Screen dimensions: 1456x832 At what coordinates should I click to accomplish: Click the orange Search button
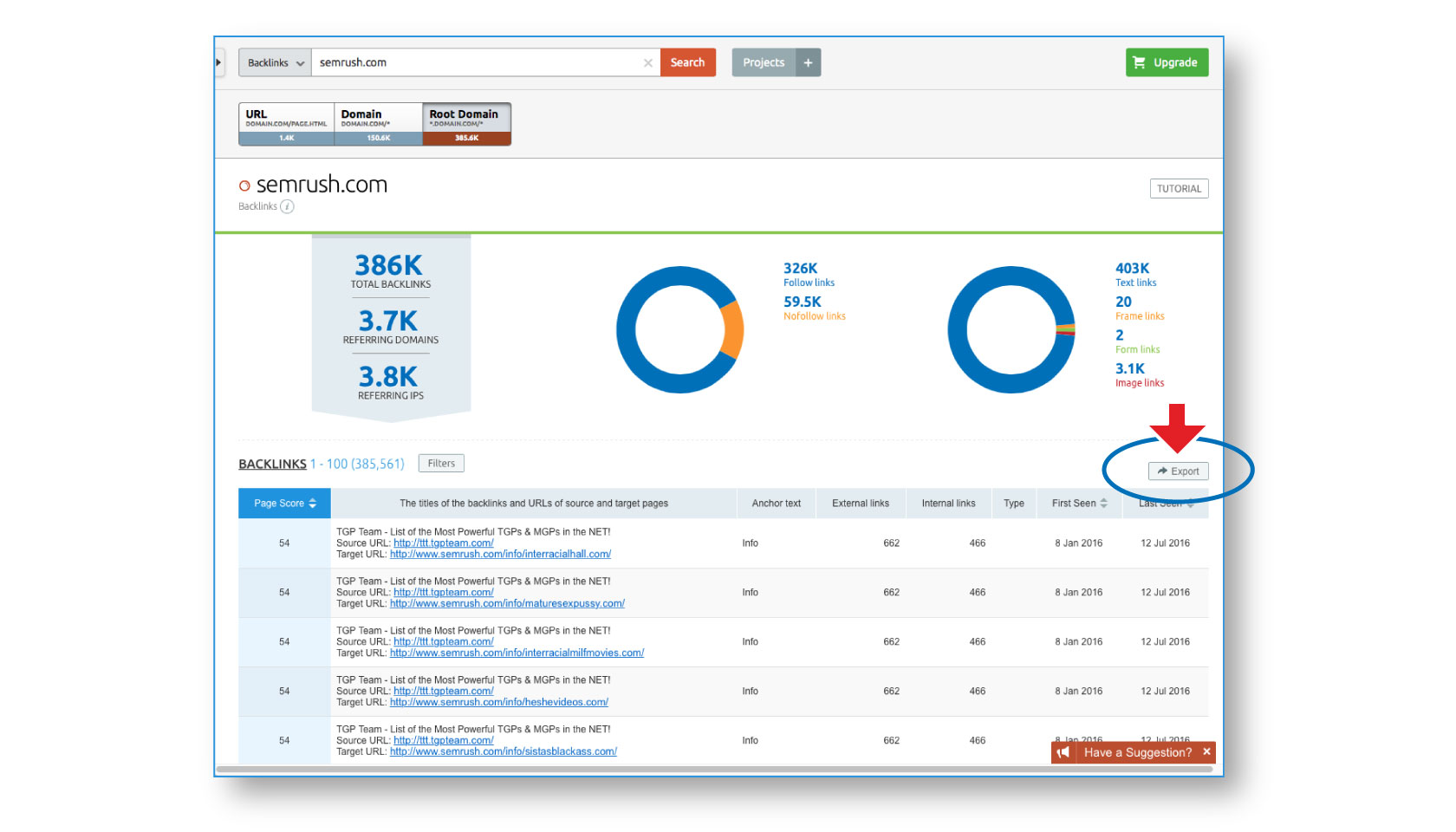[x=688, y=62]
